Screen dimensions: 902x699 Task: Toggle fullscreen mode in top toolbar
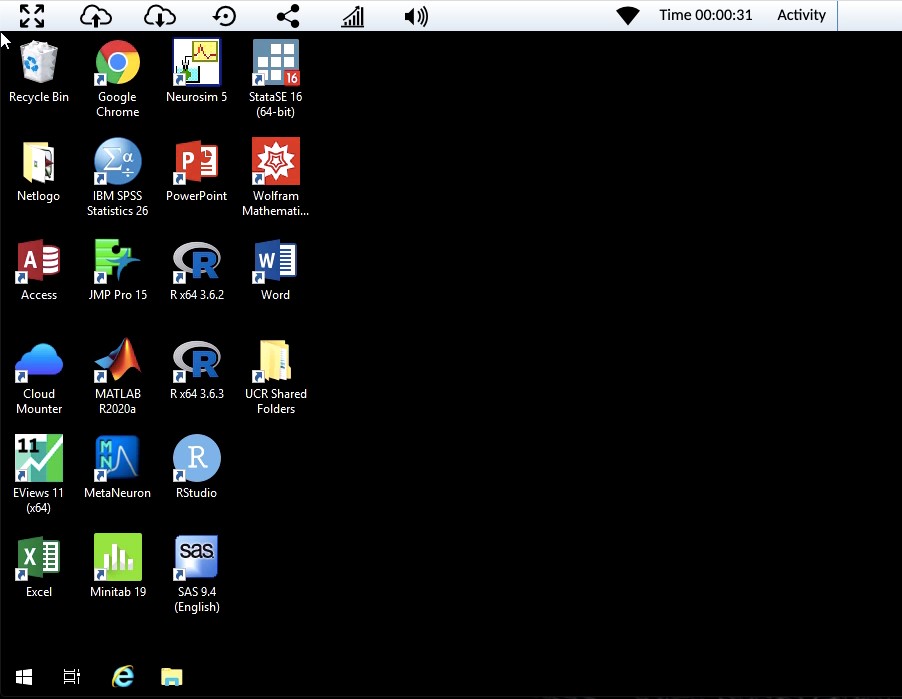pos(32,16)
